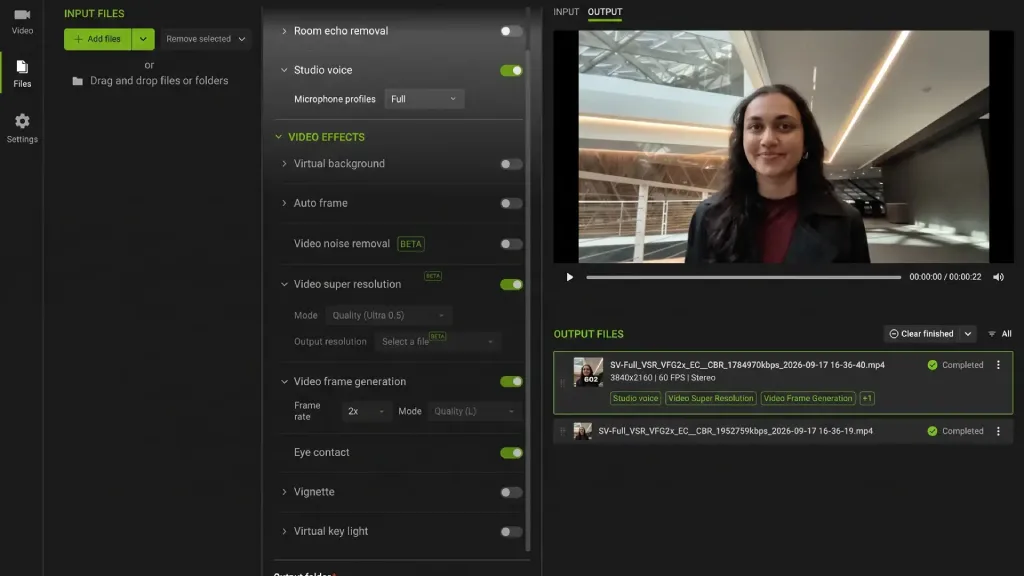Grab the drag handle of the 16-36-19.mp4 row
Viewport: 1024px width, 576px height.
[x=562, y=431]
